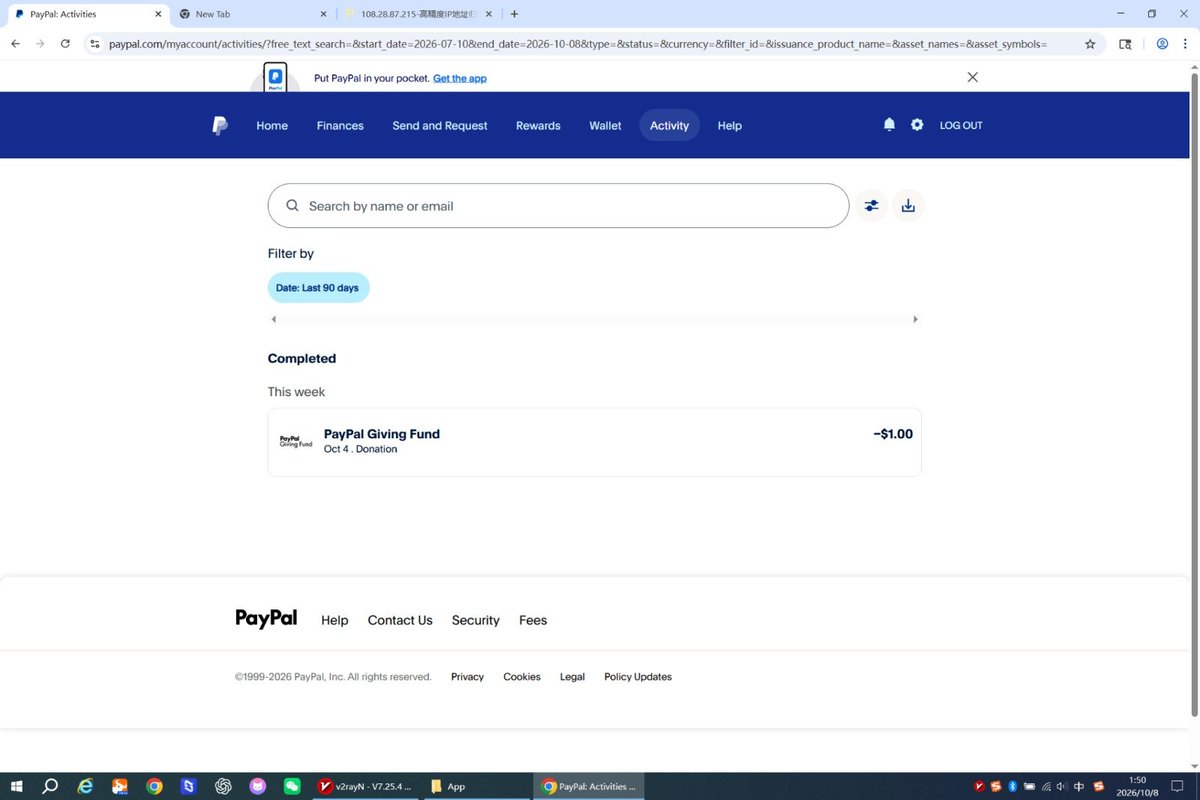Click the magnifier icon inside search box
The image size is (1200, 800).
pos(293,206)
